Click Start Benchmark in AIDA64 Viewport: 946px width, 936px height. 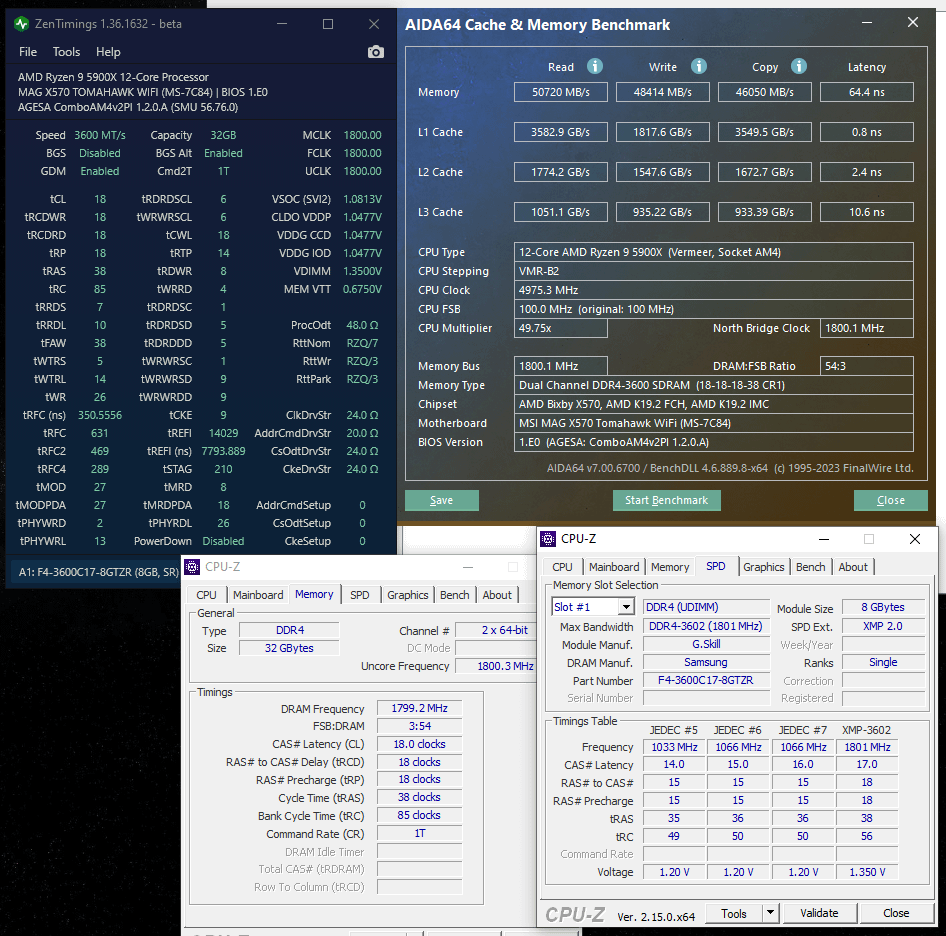[667, 500]
